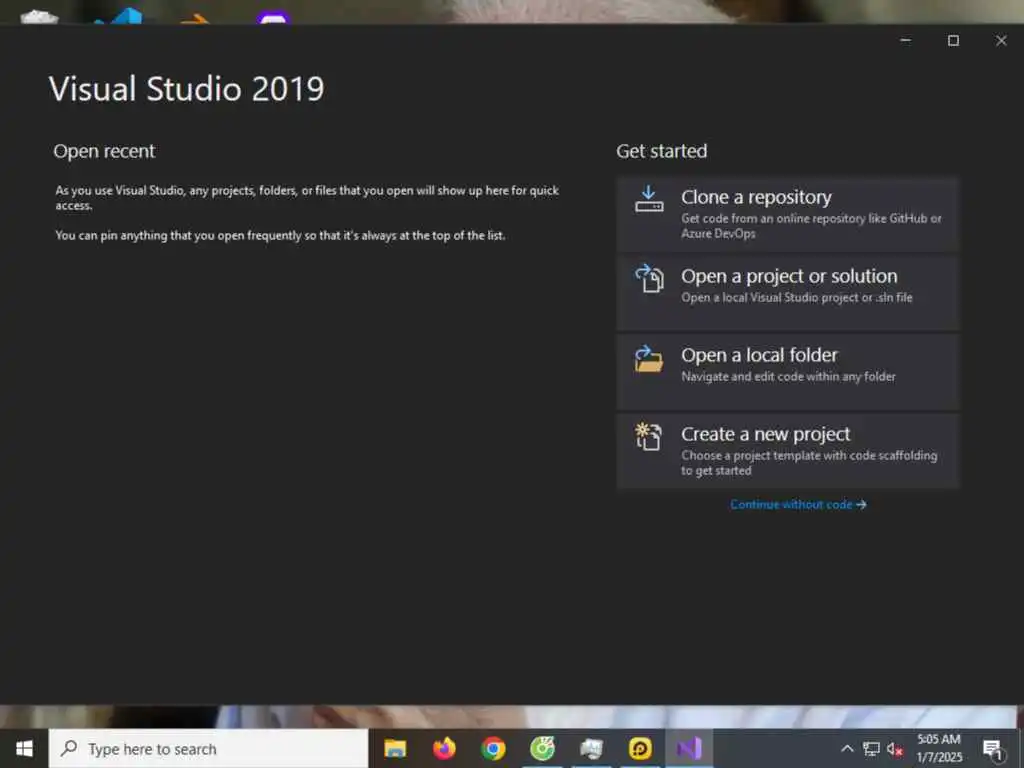
Task: Click the Open a project or solution icon
Action: point(649,278)
